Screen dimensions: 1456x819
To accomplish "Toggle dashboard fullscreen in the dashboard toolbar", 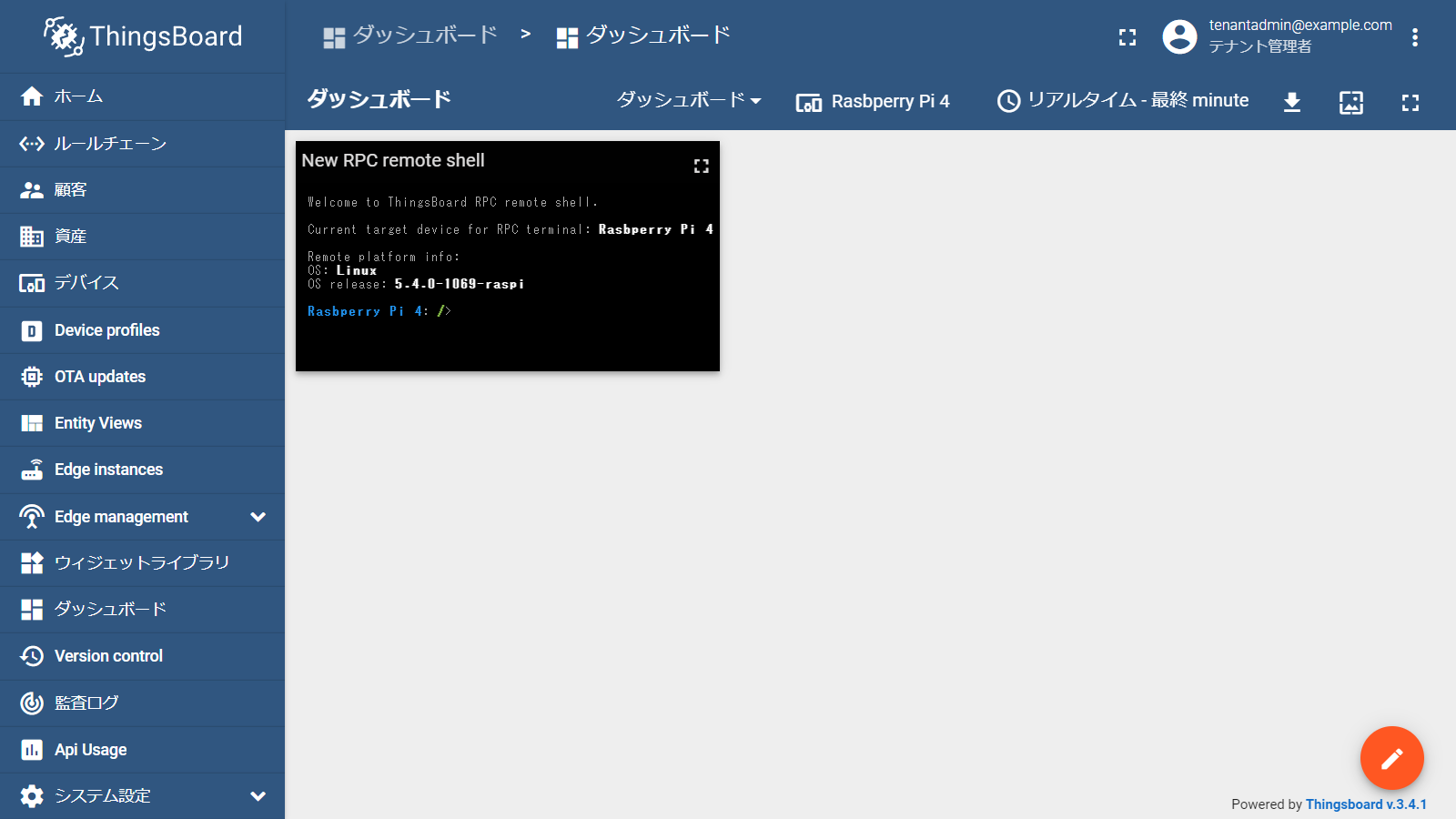I will tap(1410, 102).
